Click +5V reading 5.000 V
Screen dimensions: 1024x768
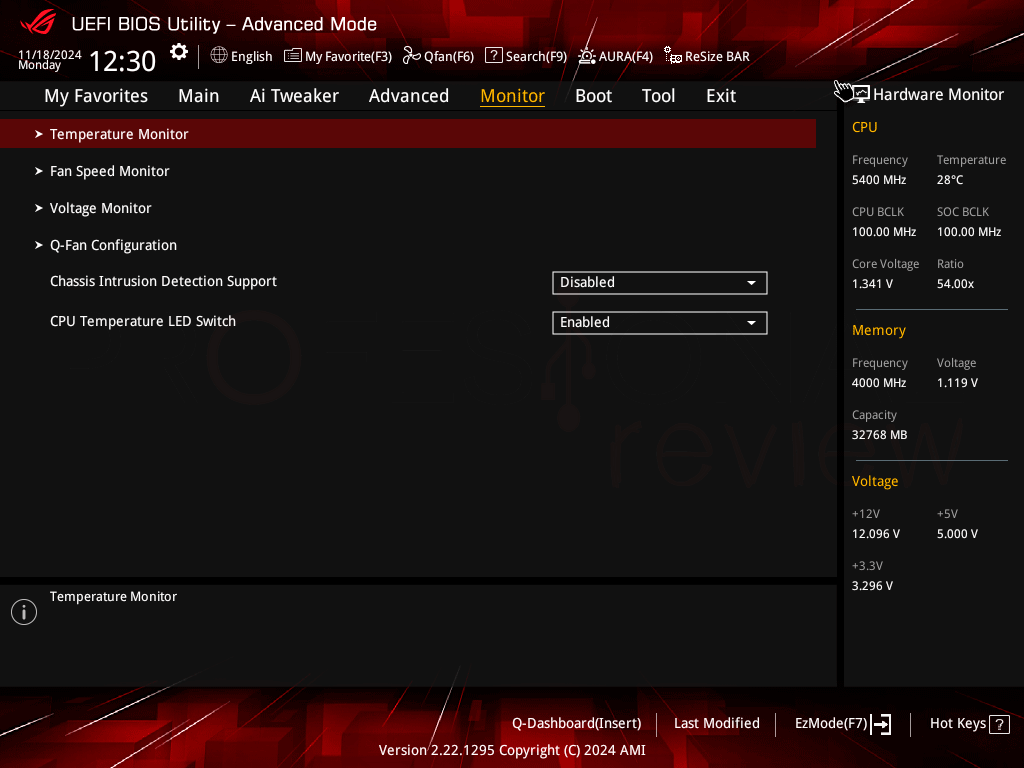(x=957, y=534)
